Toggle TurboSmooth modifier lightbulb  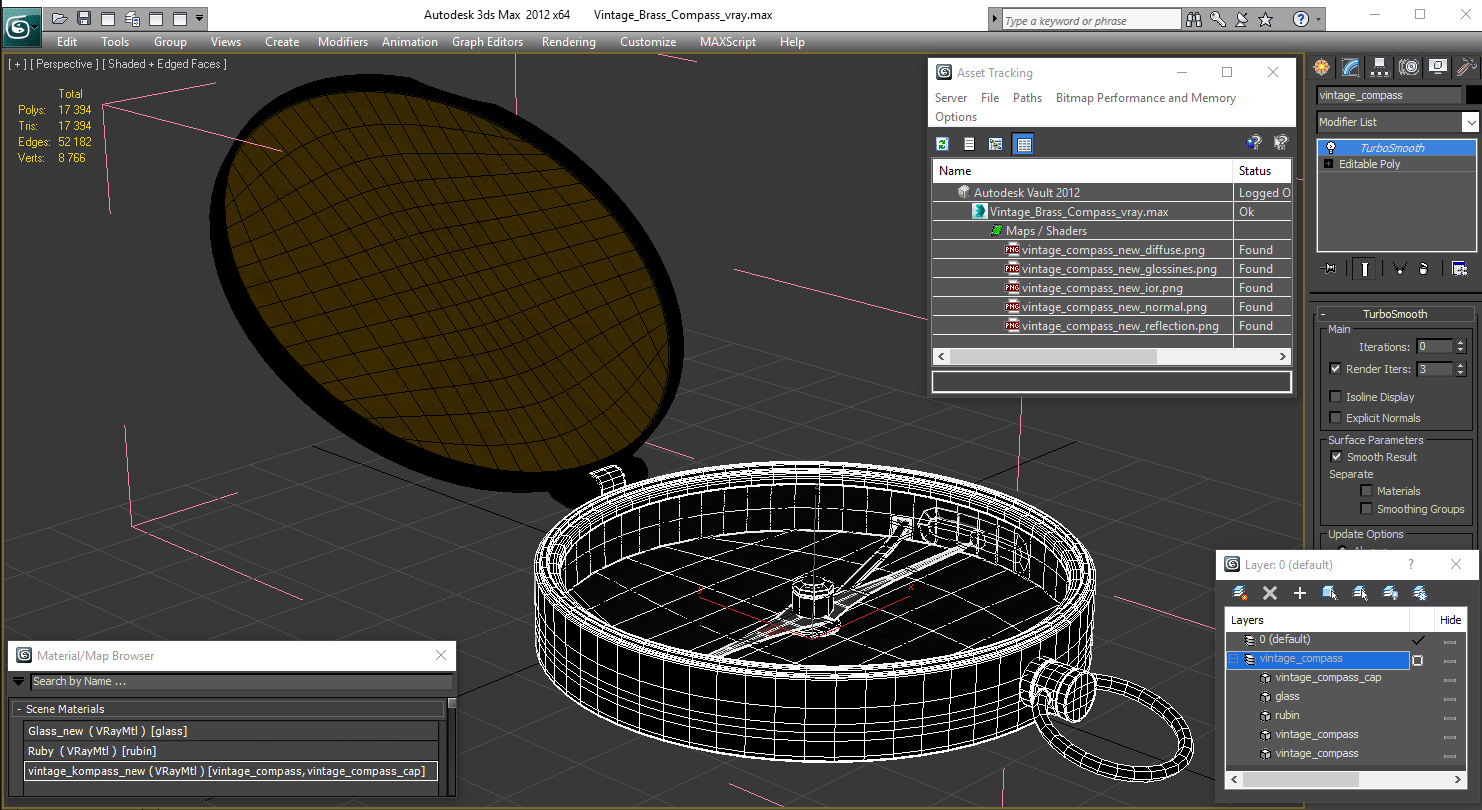[1330, 148]
